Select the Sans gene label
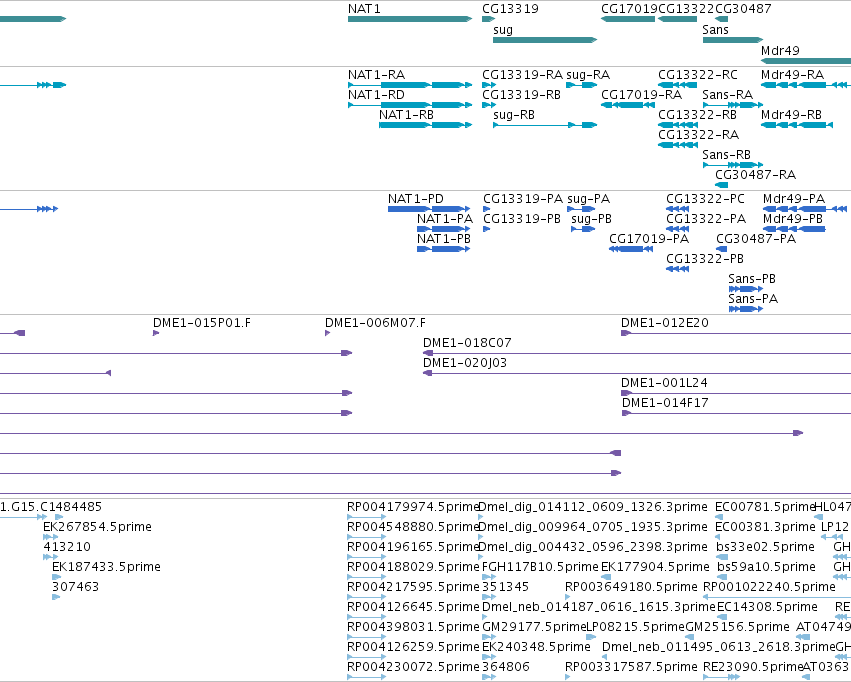 tap(715, 30)
